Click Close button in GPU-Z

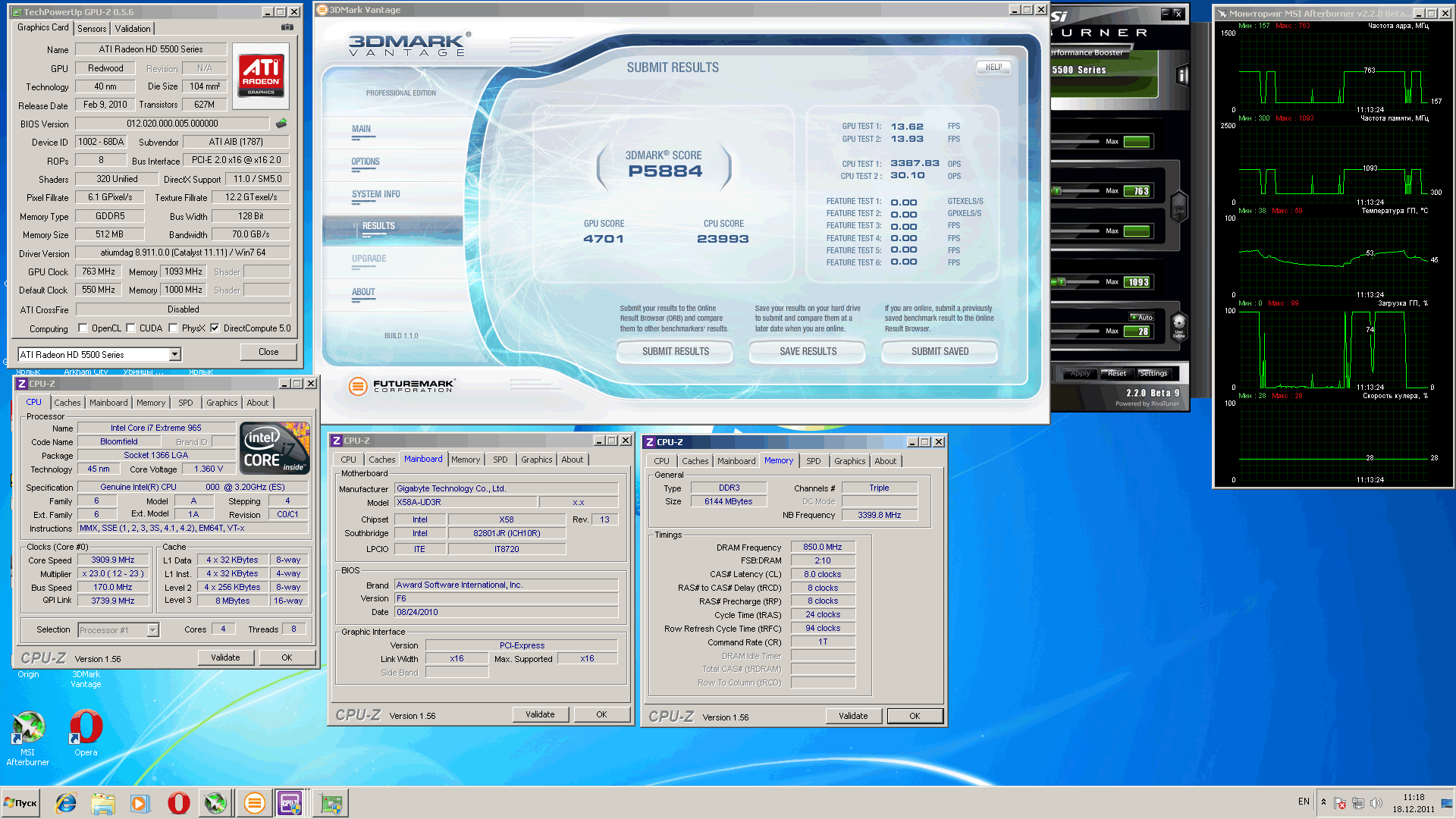(268, 352)
